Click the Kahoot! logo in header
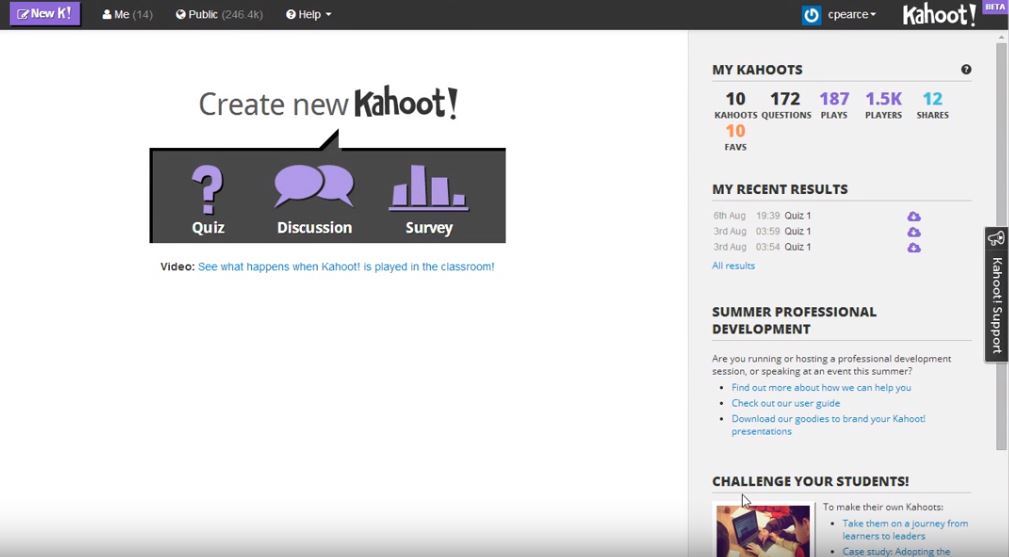Screen dimensions: 1009x557 (940, 15)
